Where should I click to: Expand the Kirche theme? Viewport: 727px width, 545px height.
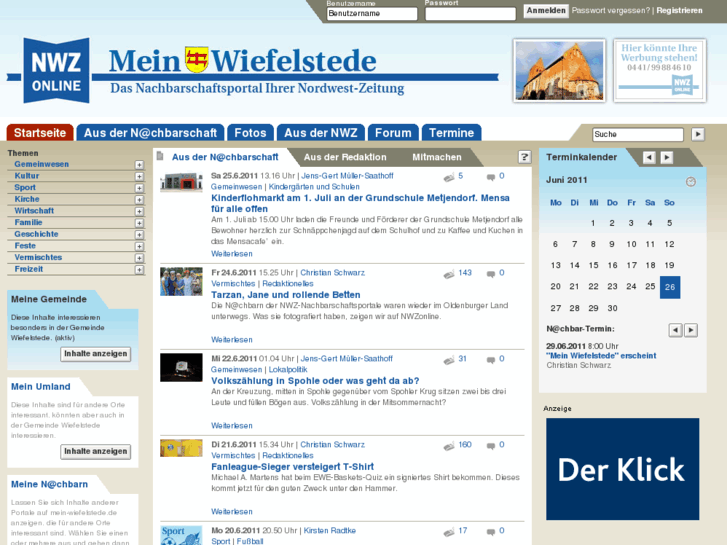pyautogui.click(x=139, y=199)
